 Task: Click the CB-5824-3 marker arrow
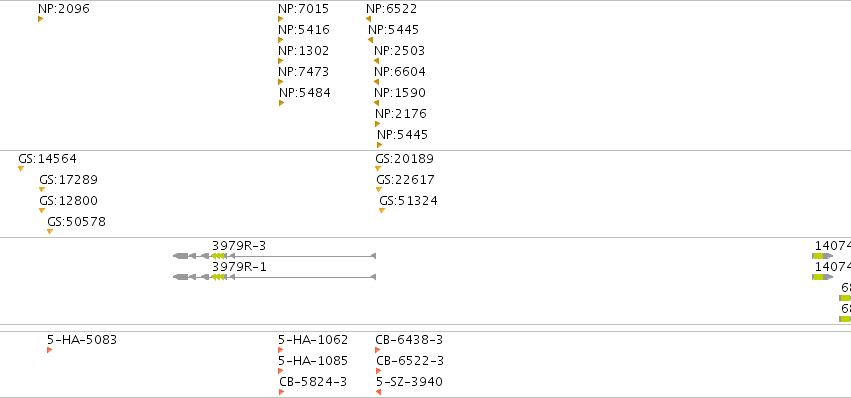282,392
